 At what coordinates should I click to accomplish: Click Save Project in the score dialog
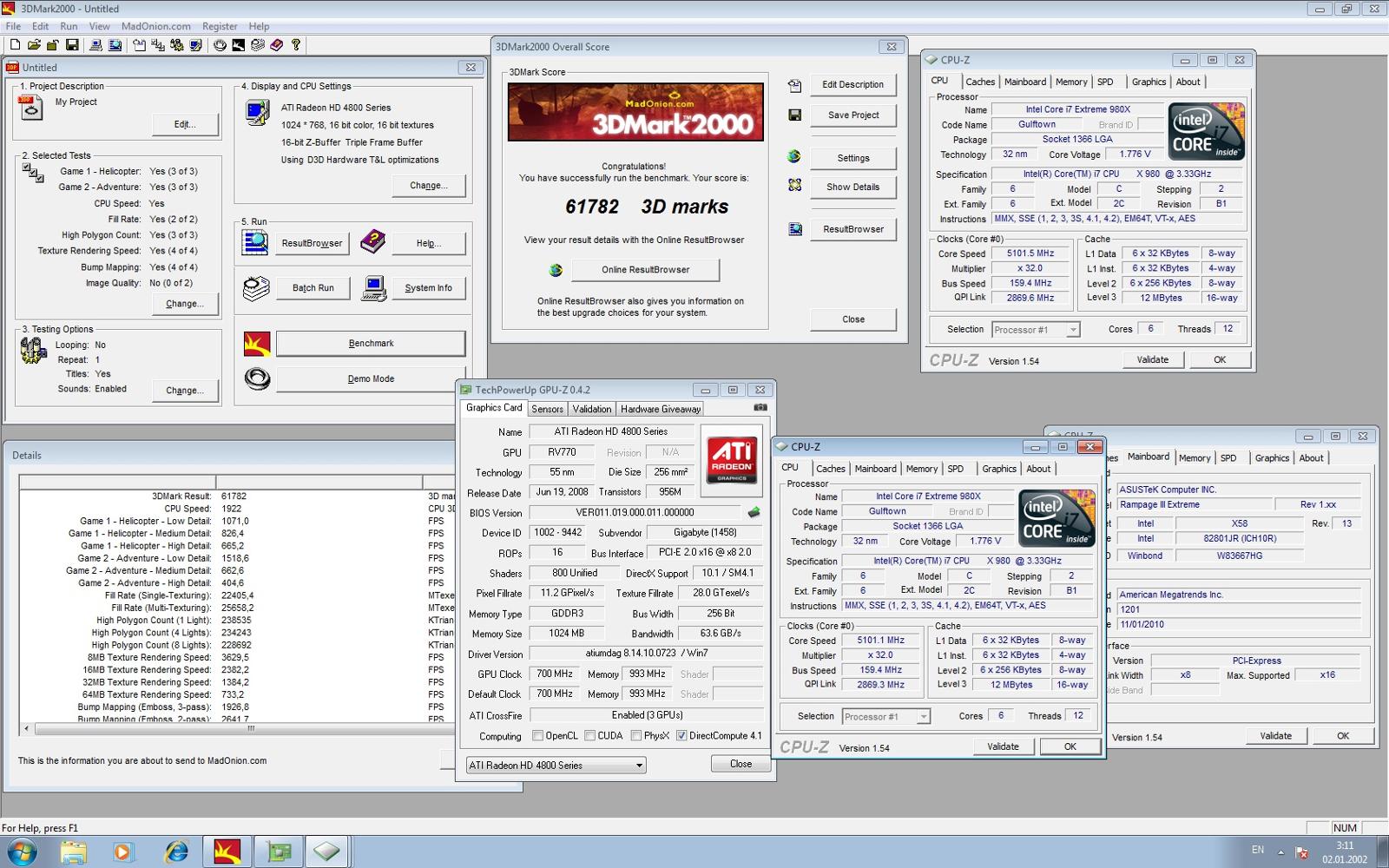[853, 115]
